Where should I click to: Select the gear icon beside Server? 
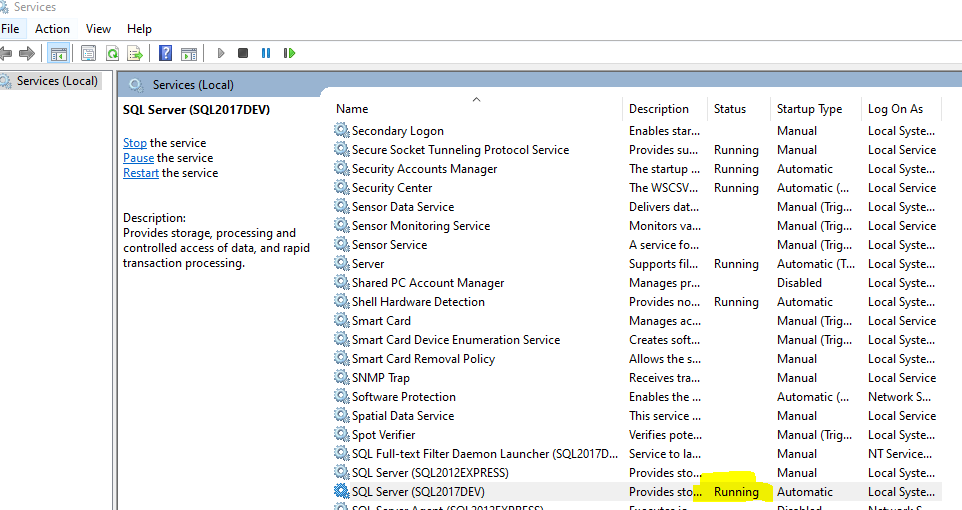coord(342,263)
